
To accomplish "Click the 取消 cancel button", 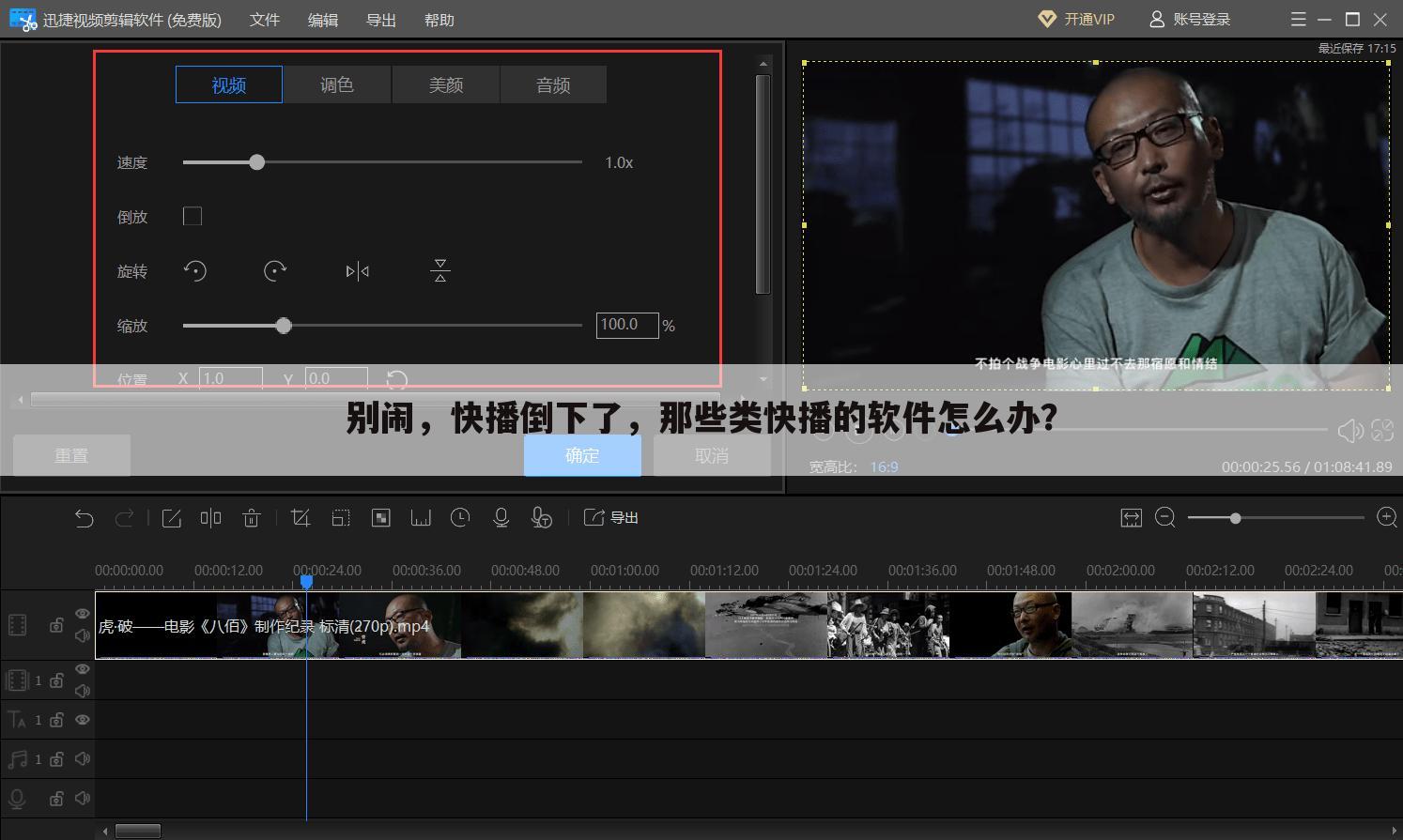I will tap(712, 455).
